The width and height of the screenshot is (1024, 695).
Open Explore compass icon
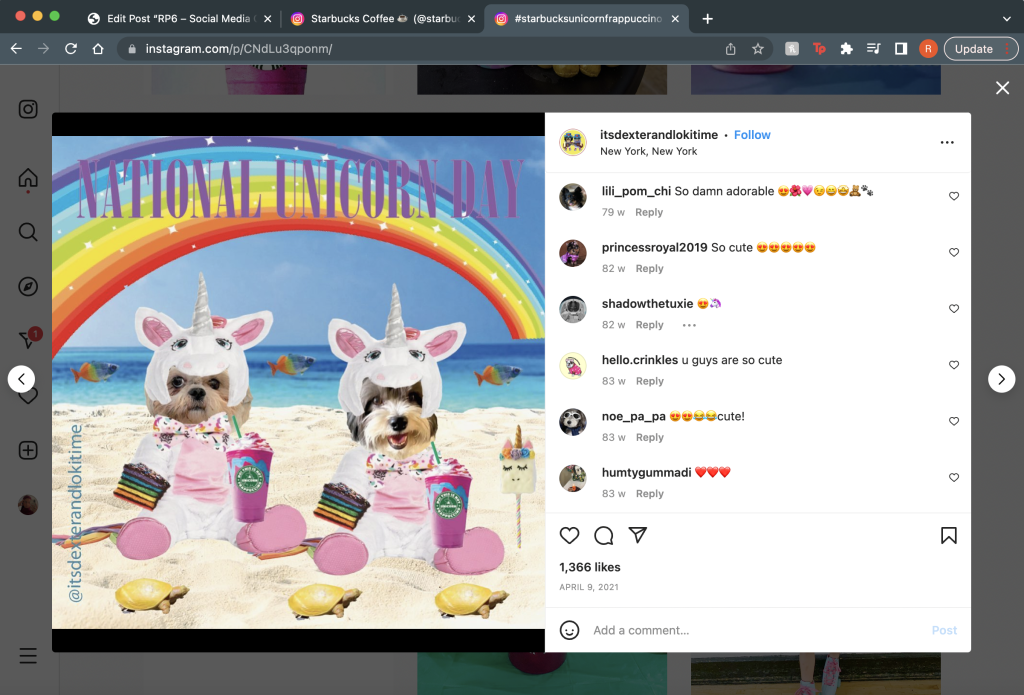click(x=28, y=286)
